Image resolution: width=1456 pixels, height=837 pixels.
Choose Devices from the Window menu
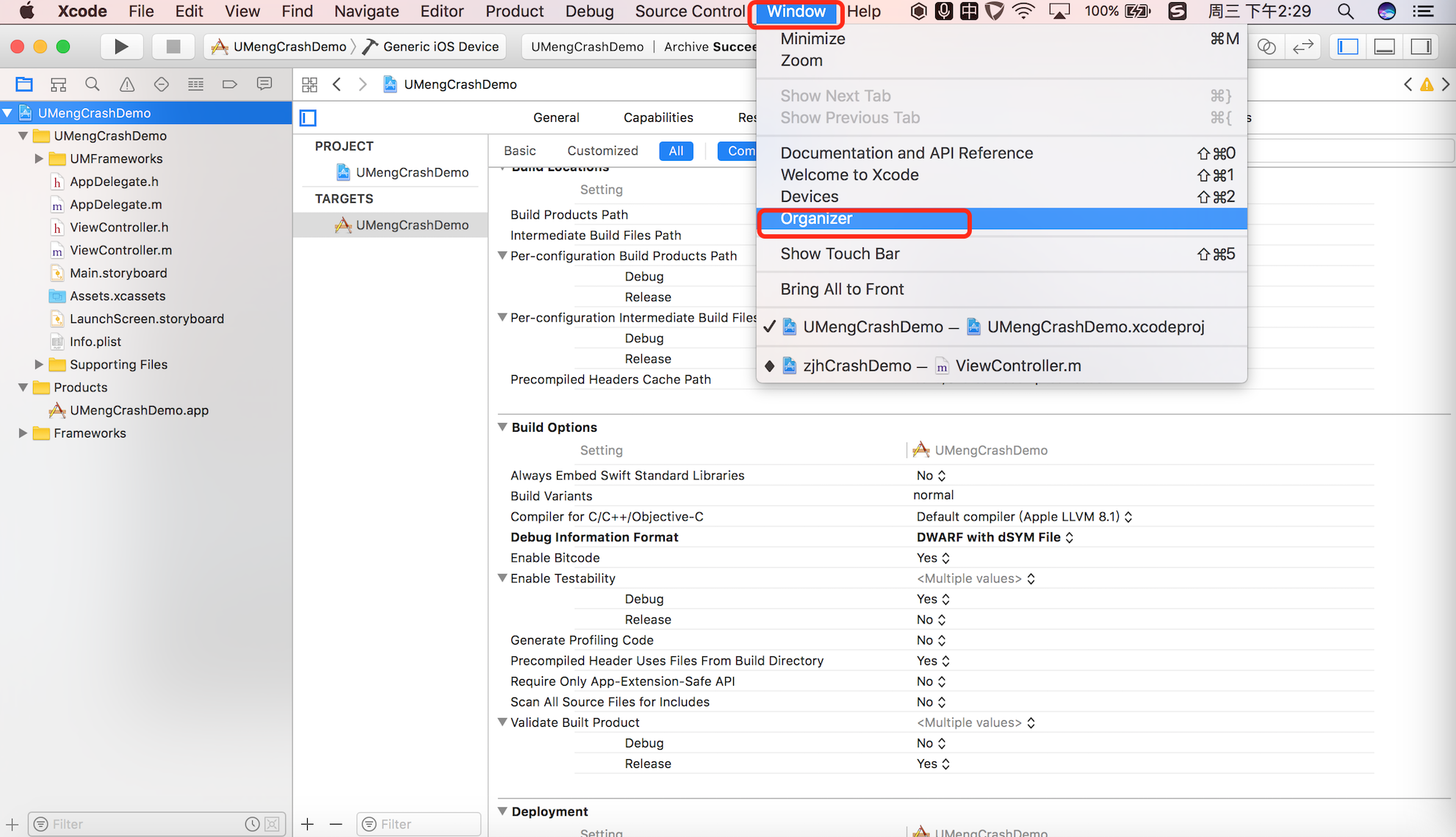coord(1002,197)
